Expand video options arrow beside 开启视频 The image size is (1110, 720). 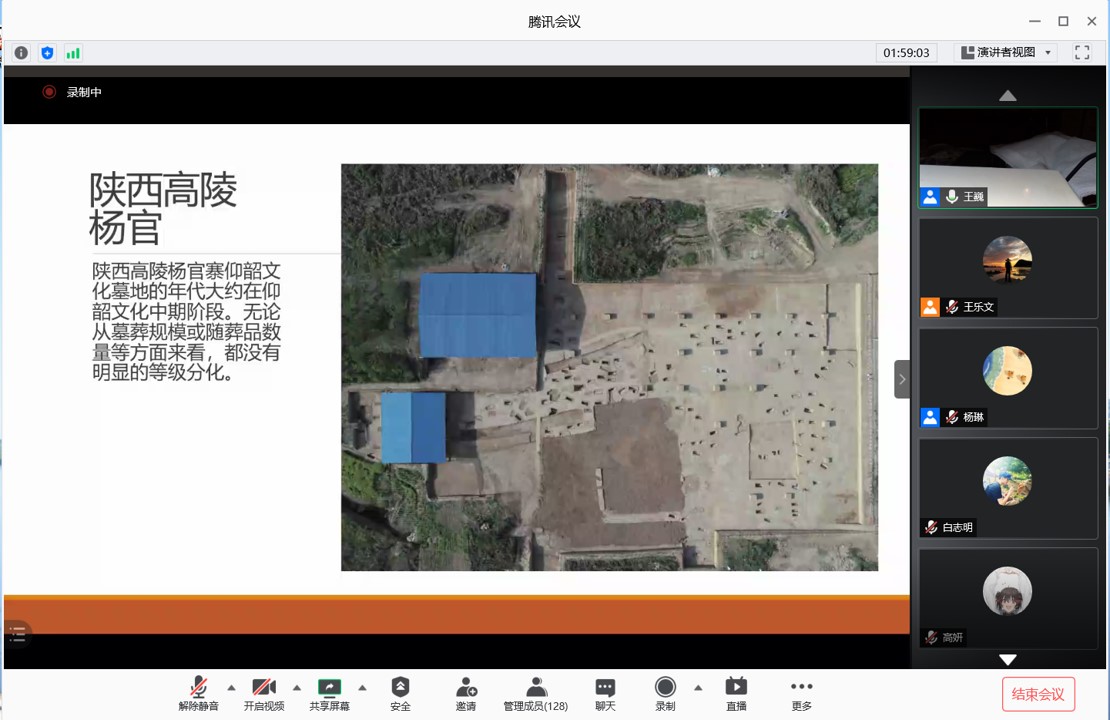(297, 687)
